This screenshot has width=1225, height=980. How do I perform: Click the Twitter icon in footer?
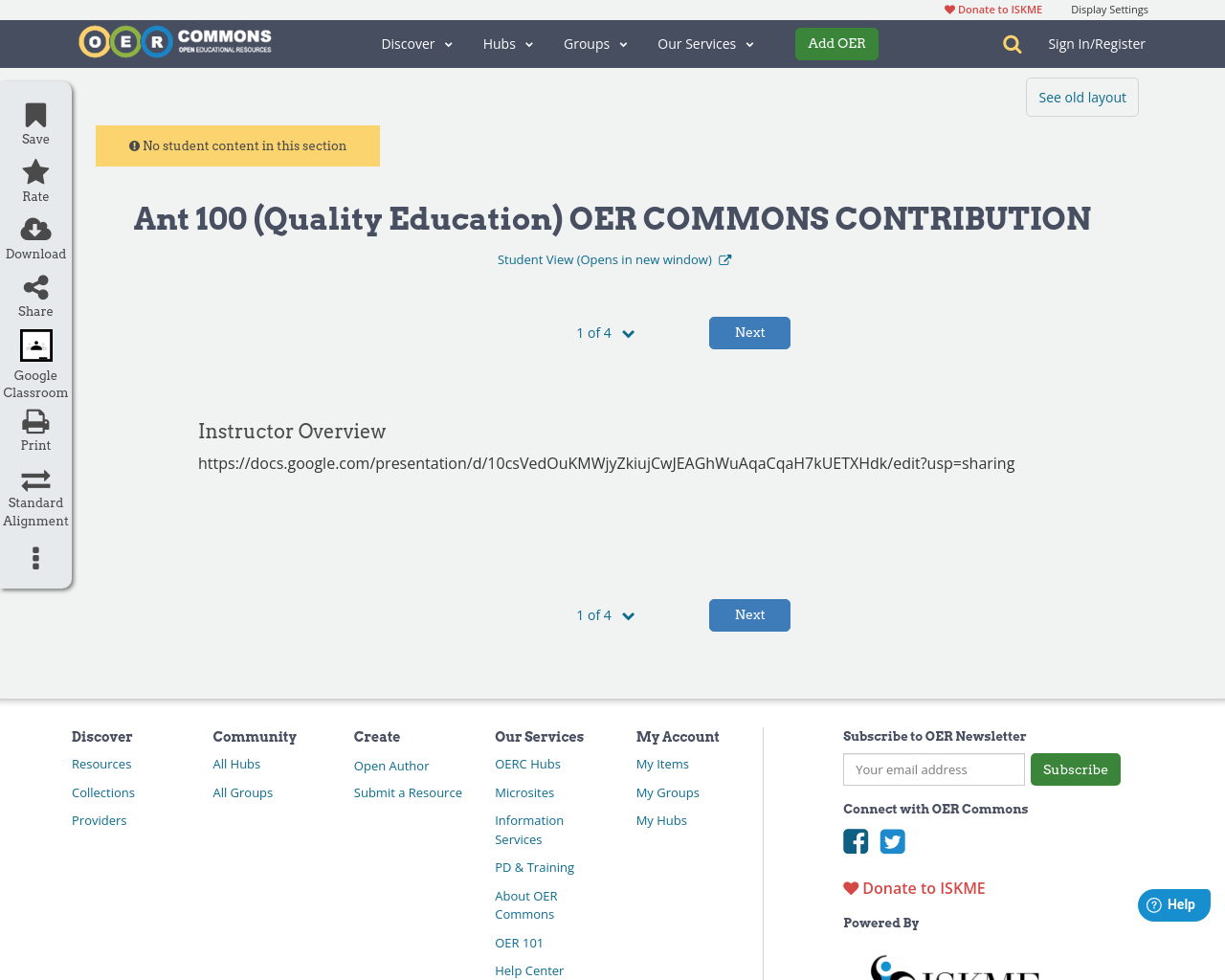coord(892,841)
